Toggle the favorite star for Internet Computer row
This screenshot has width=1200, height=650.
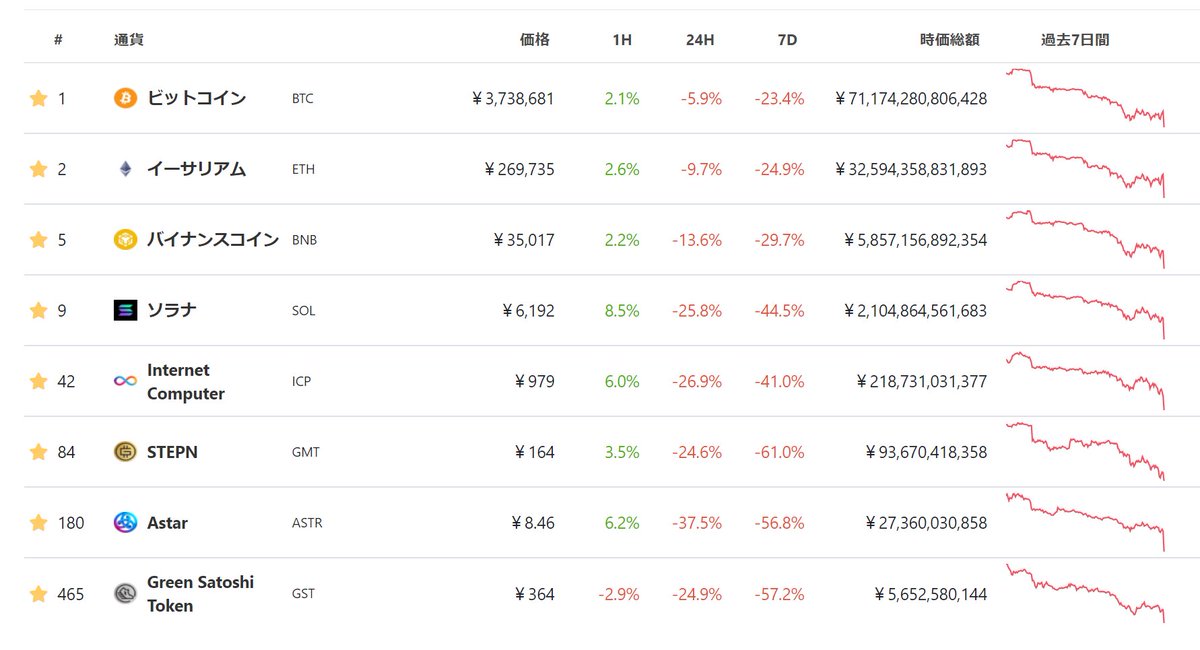(x=38, y=381)
